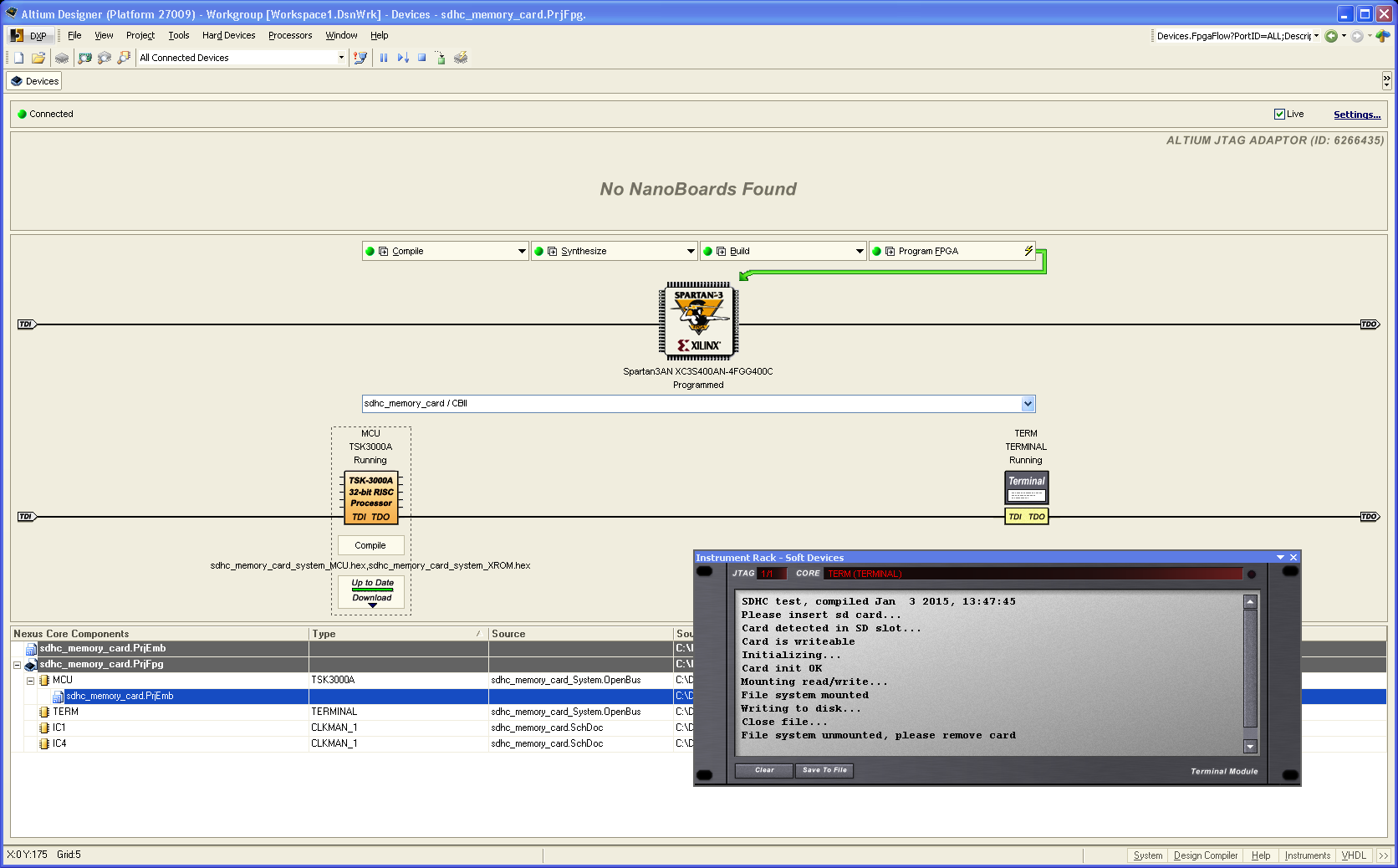1398x868 pixels.
Task: Open the Instrument Rack dropdown arrow
Action: tap(1280, 558)
